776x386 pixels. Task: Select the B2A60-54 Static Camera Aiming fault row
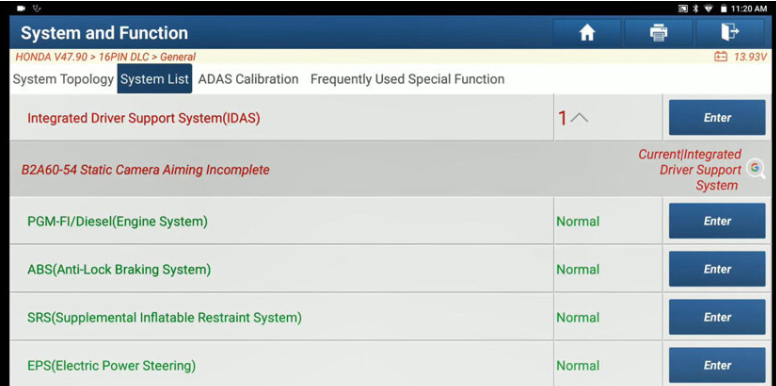(388, 169)
